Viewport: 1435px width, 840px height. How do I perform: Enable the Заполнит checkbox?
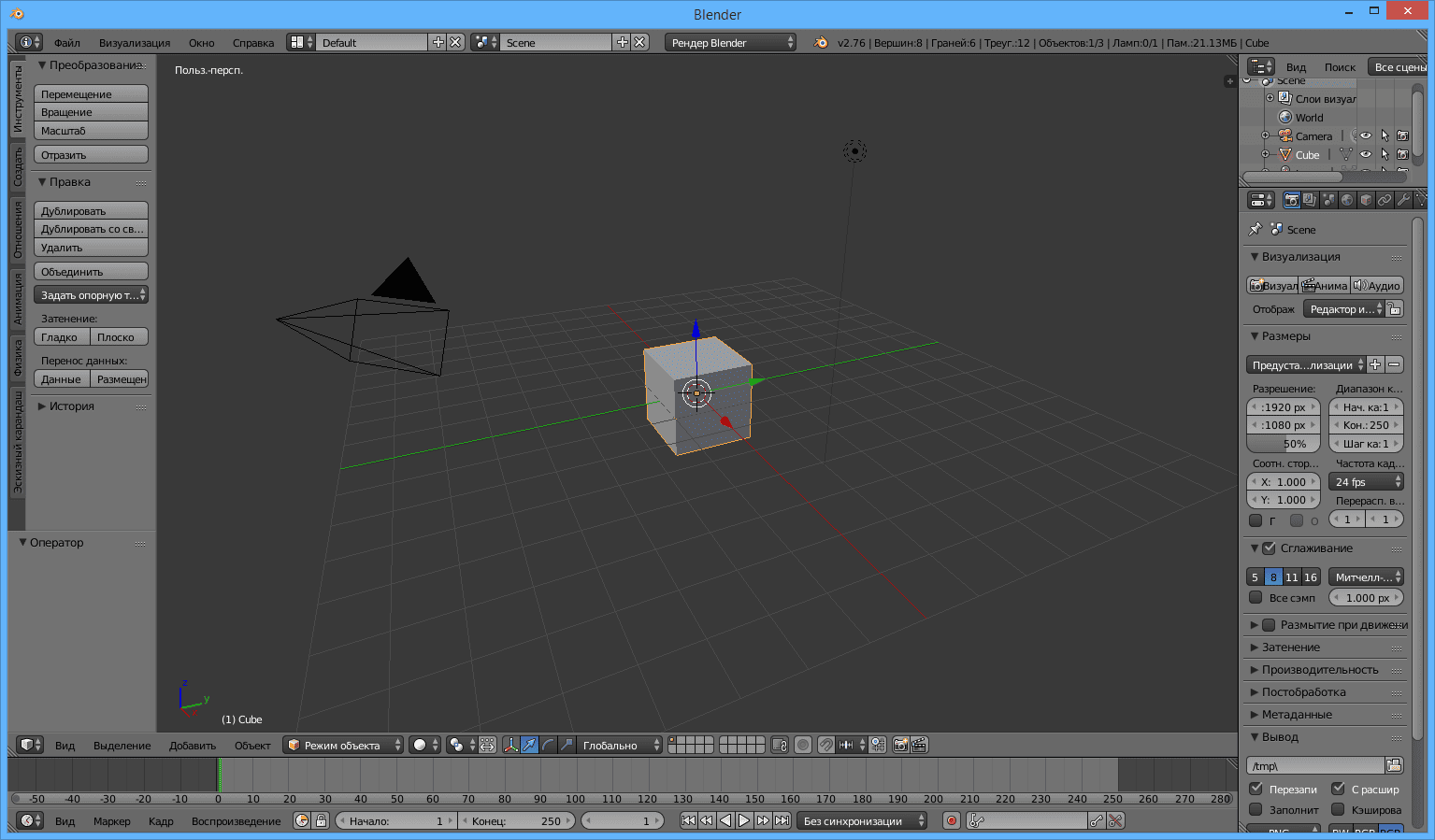point(1256,809)
